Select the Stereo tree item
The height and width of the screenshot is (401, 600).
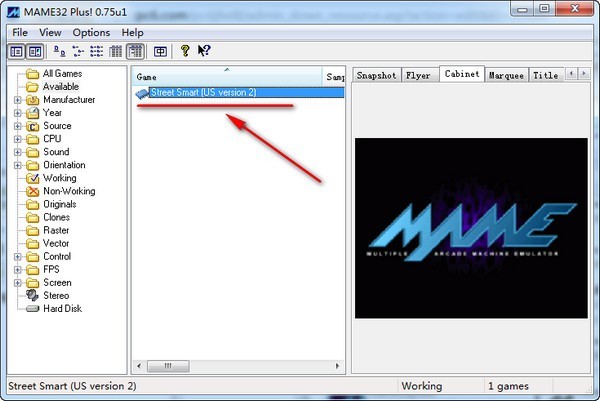pyautogui.click(x=56, y=295)
